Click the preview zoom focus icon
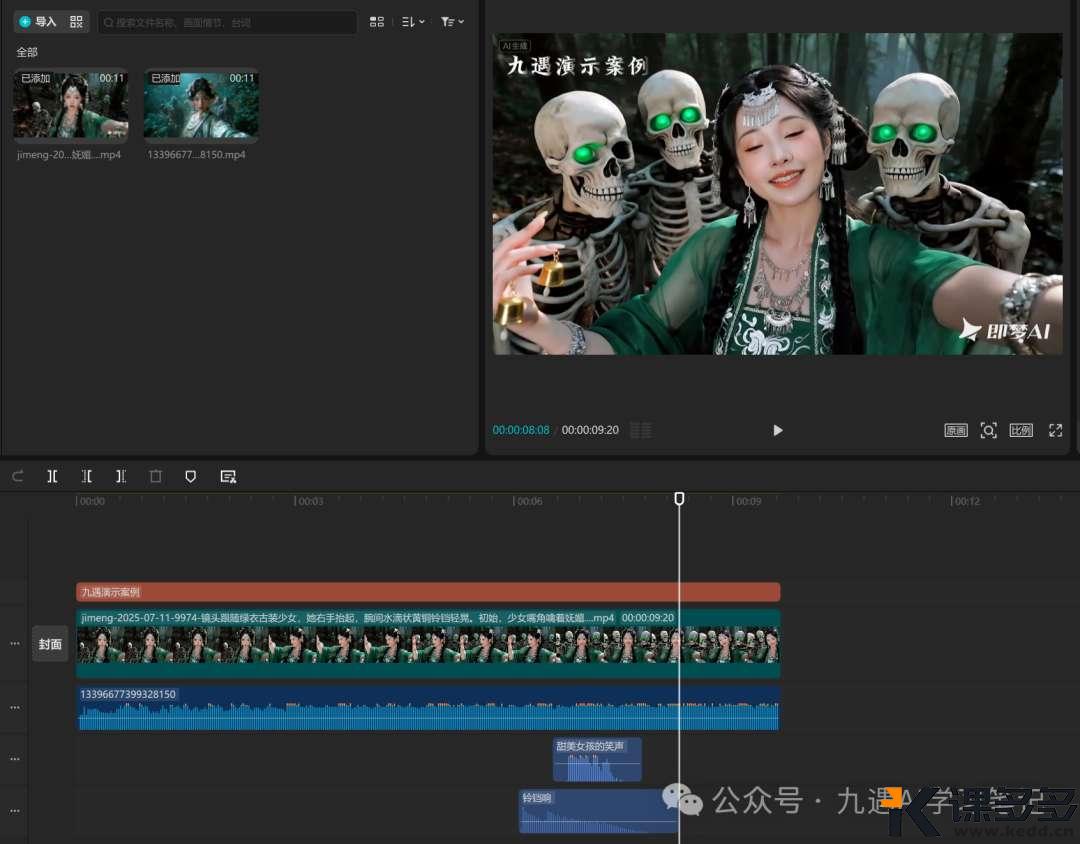Viewport: 1080px width, 844px height. tap(988, 431)
